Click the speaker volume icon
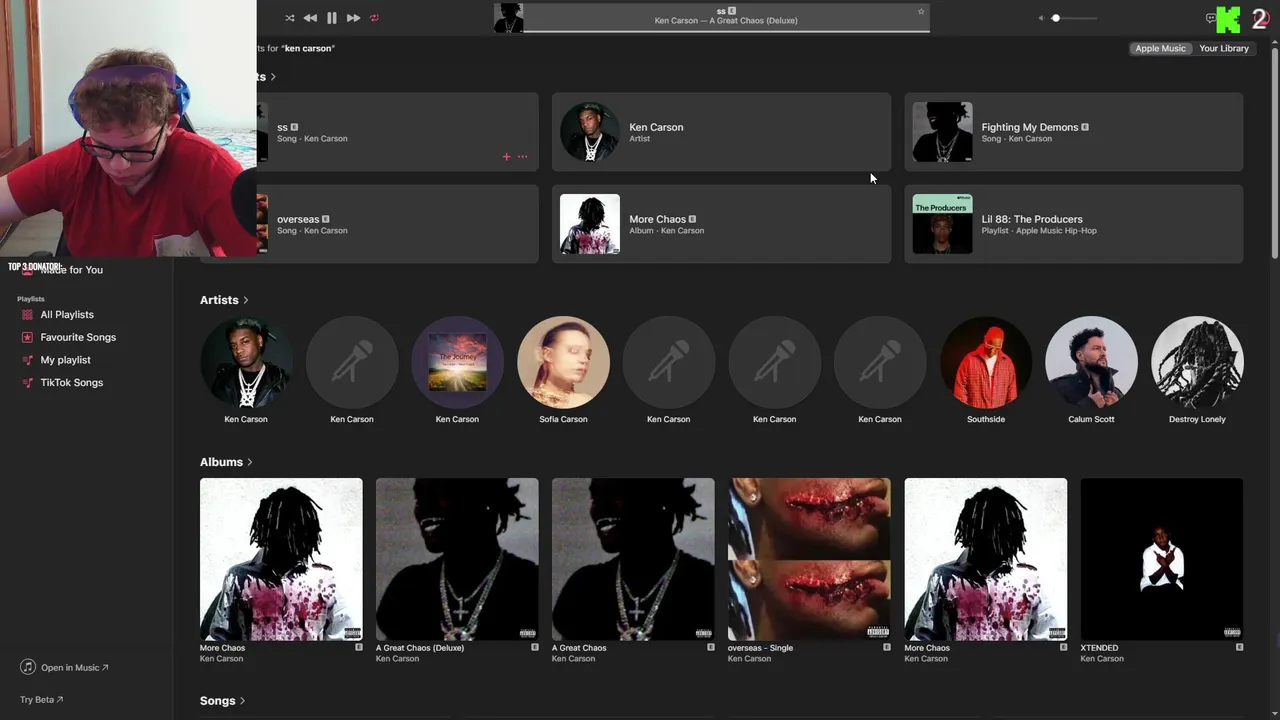 click(1041, 18)
